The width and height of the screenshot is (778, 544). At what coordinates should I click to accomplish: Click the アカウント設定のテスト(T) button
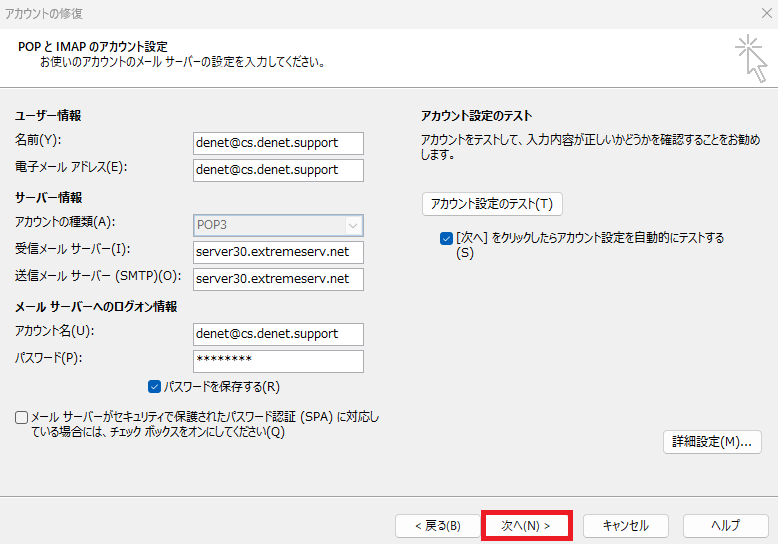click(x=492, y=204)
